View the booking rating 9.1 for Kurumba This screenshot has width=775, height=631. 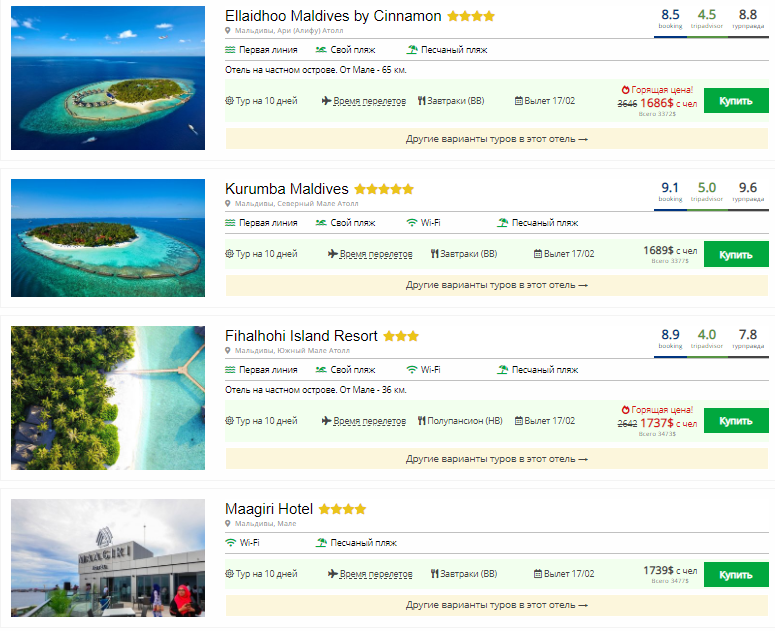670,188
